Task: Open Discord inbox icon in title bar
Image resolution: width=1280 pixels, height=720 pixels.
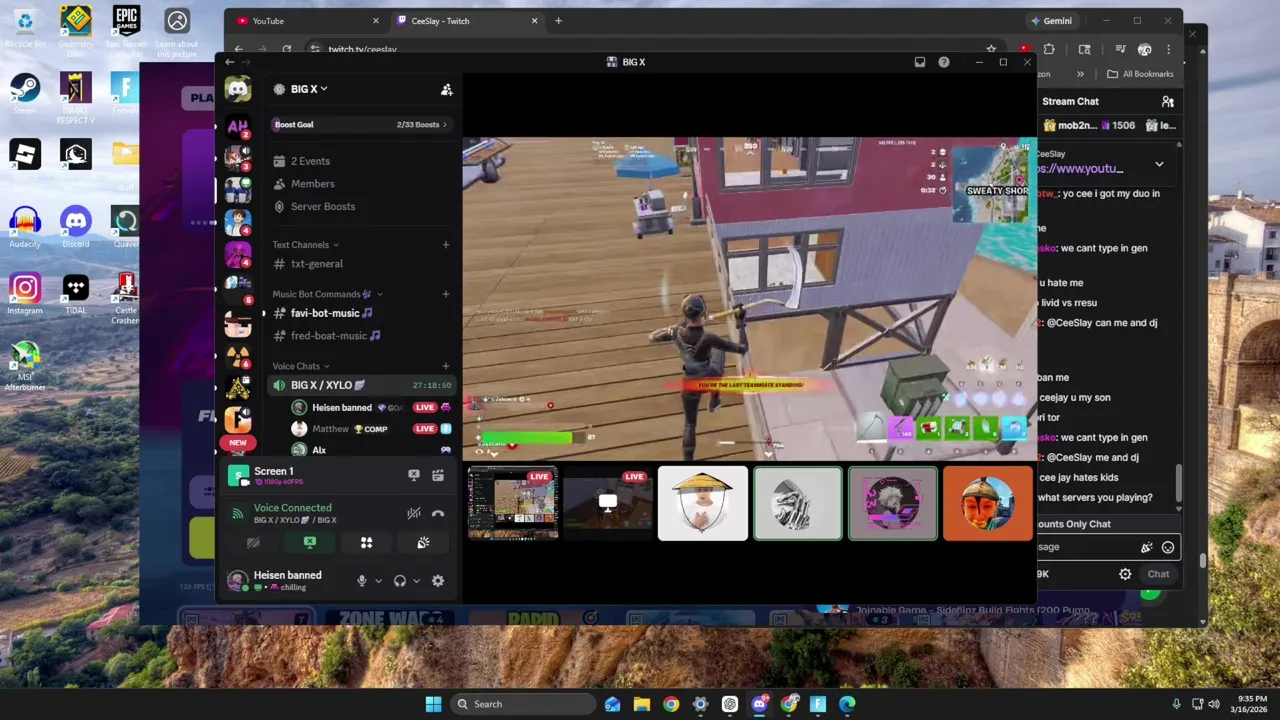Action: click(x=920, y=62)
